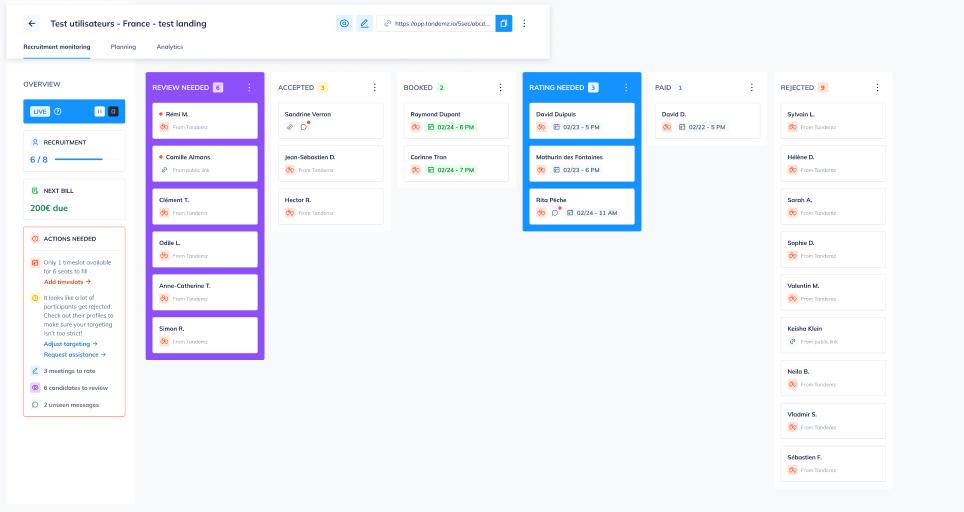Viewport: 964px width, 512px height.
Task: Click the Review Needed count badge
Action: point(218,87)
